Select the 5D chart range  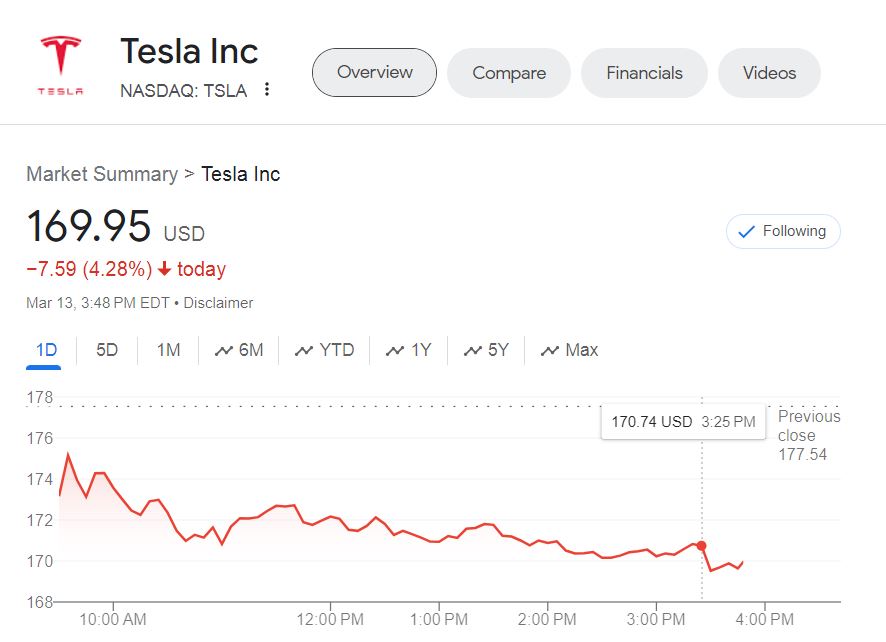(107, 350)
